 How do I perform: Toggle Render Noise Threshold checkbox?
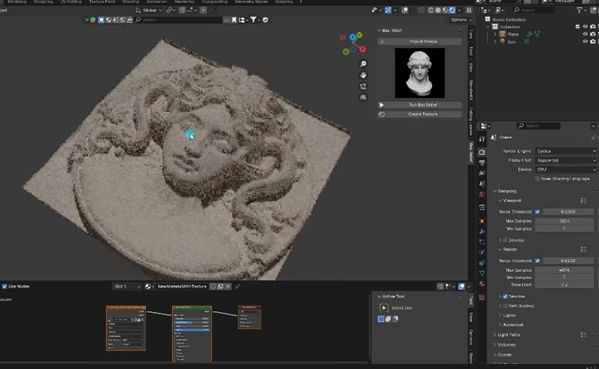pos(537,261)
